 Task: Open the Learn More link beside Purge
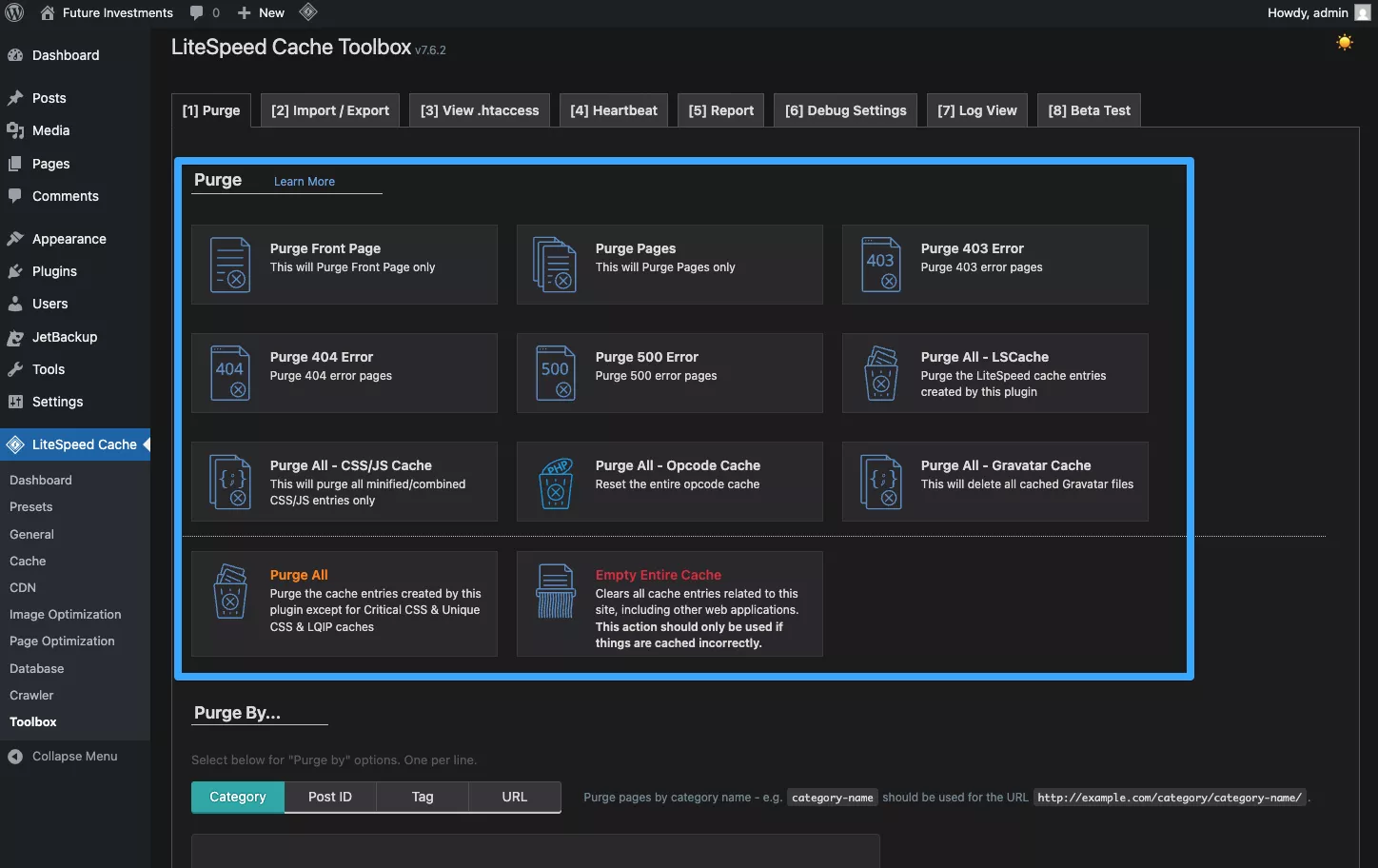point(304,182)
